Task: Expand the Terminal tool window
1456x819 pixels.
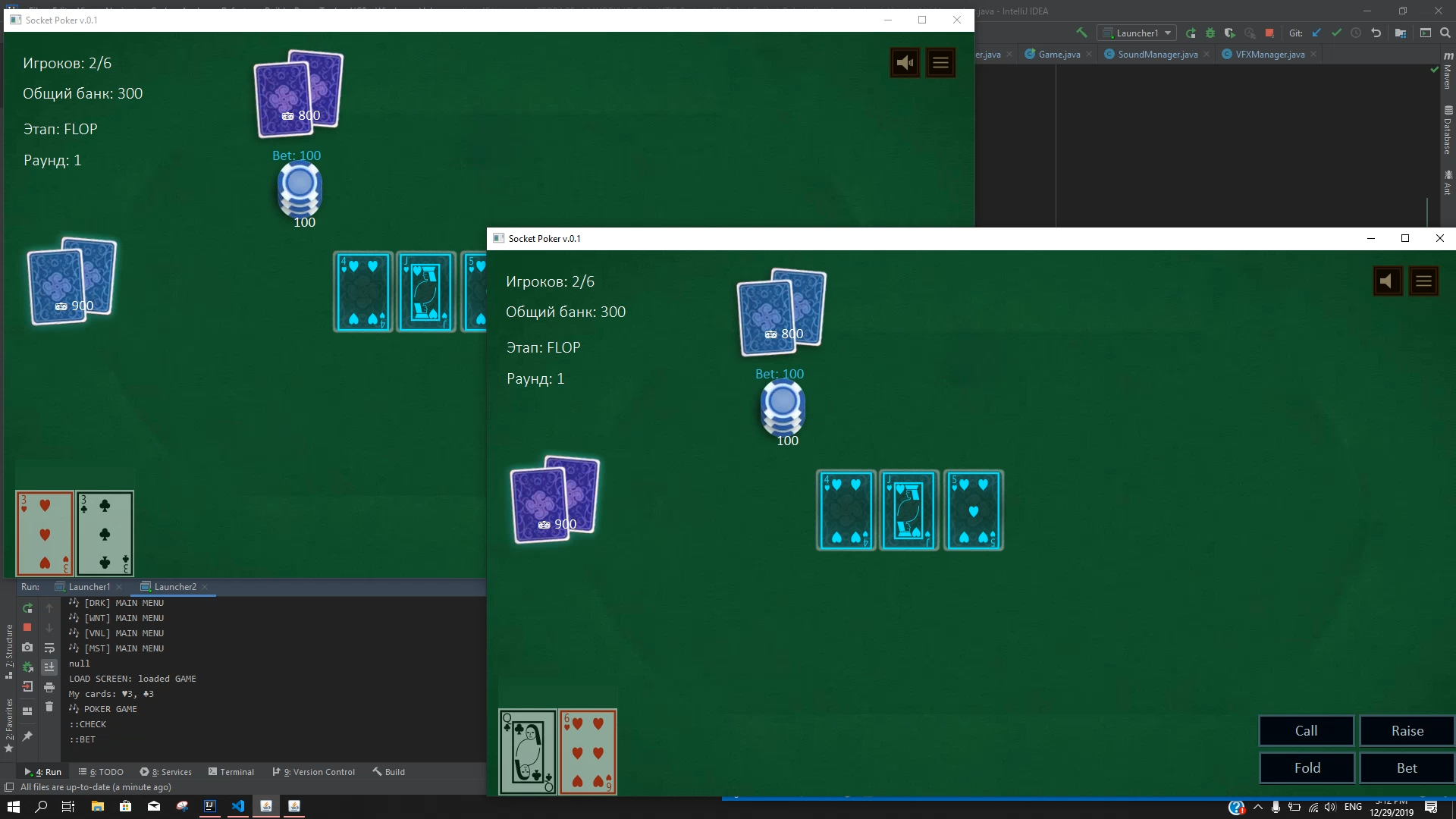Action: [231, 772]
